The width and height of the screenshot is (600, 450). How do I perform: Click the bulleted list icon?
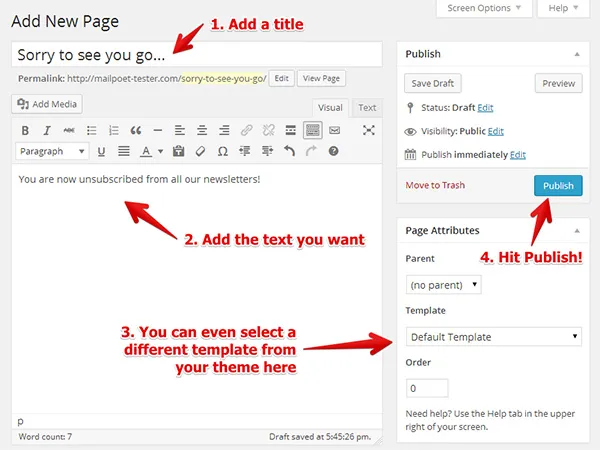point(92,130)
